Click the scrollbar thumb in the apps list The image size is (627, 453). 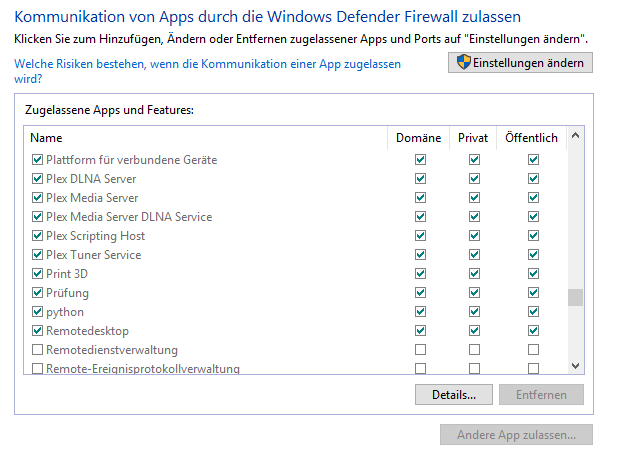575,298
